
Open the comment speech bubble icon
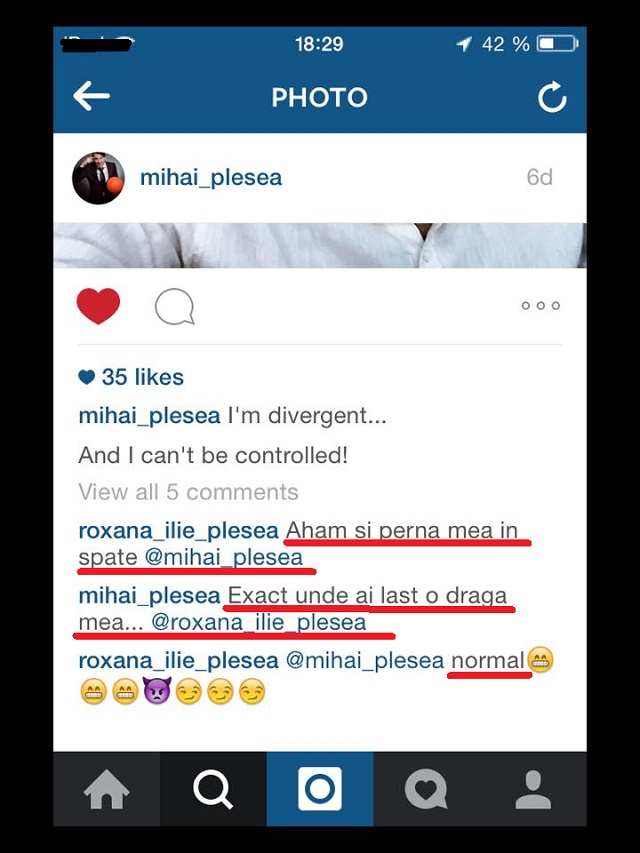pos(175,306)
